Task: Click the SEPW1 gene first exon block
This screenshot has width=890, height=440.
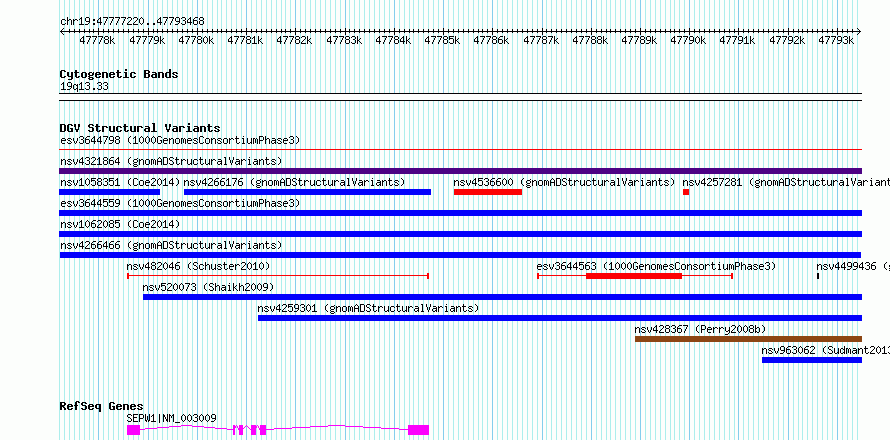Action: pyautogui.click(x=133, y=430)
